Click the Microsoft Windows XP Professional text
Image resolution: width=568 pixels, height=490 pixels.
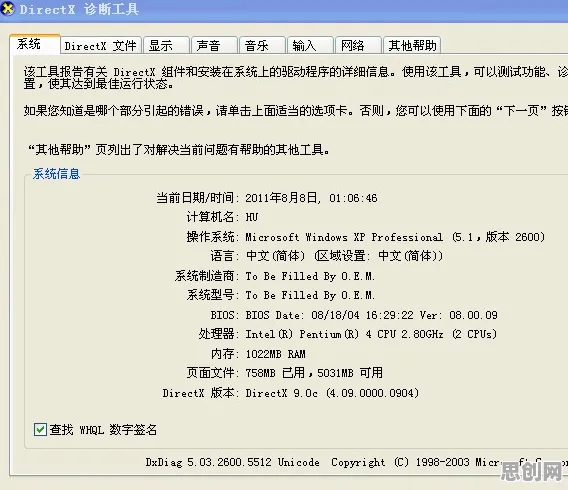coord(344,237)
